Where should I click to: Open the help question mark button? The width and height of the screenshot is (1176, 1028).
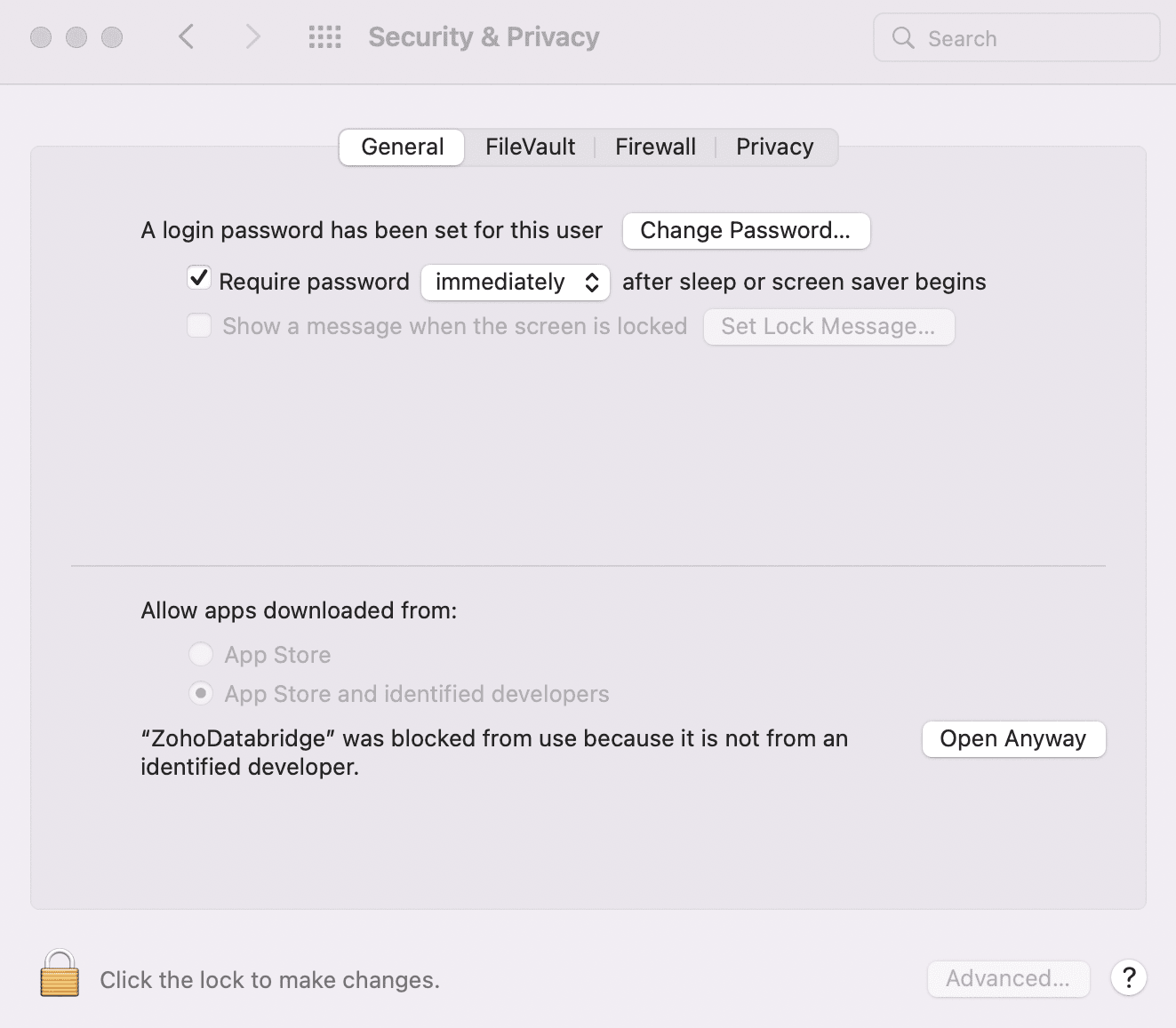tap(1128, 978)
